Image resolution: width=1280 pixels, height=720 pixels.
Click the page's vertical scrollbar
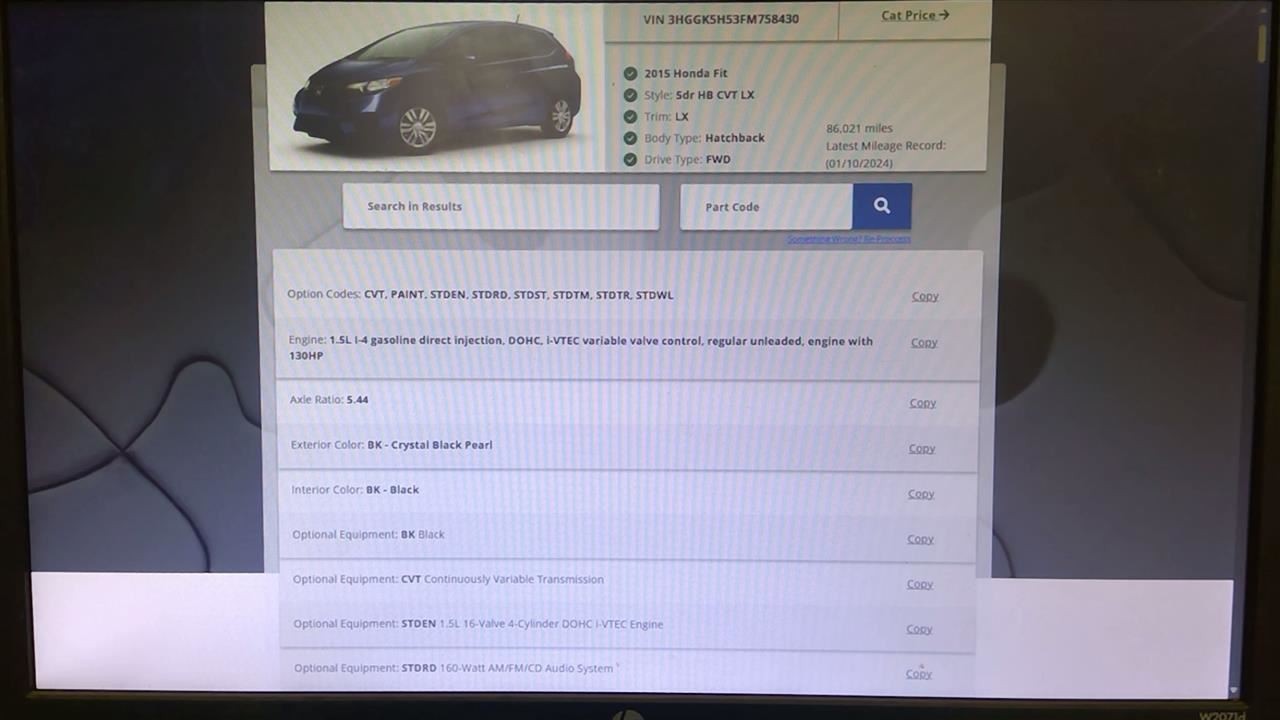pyautogui.click(x=1262, y=45)
